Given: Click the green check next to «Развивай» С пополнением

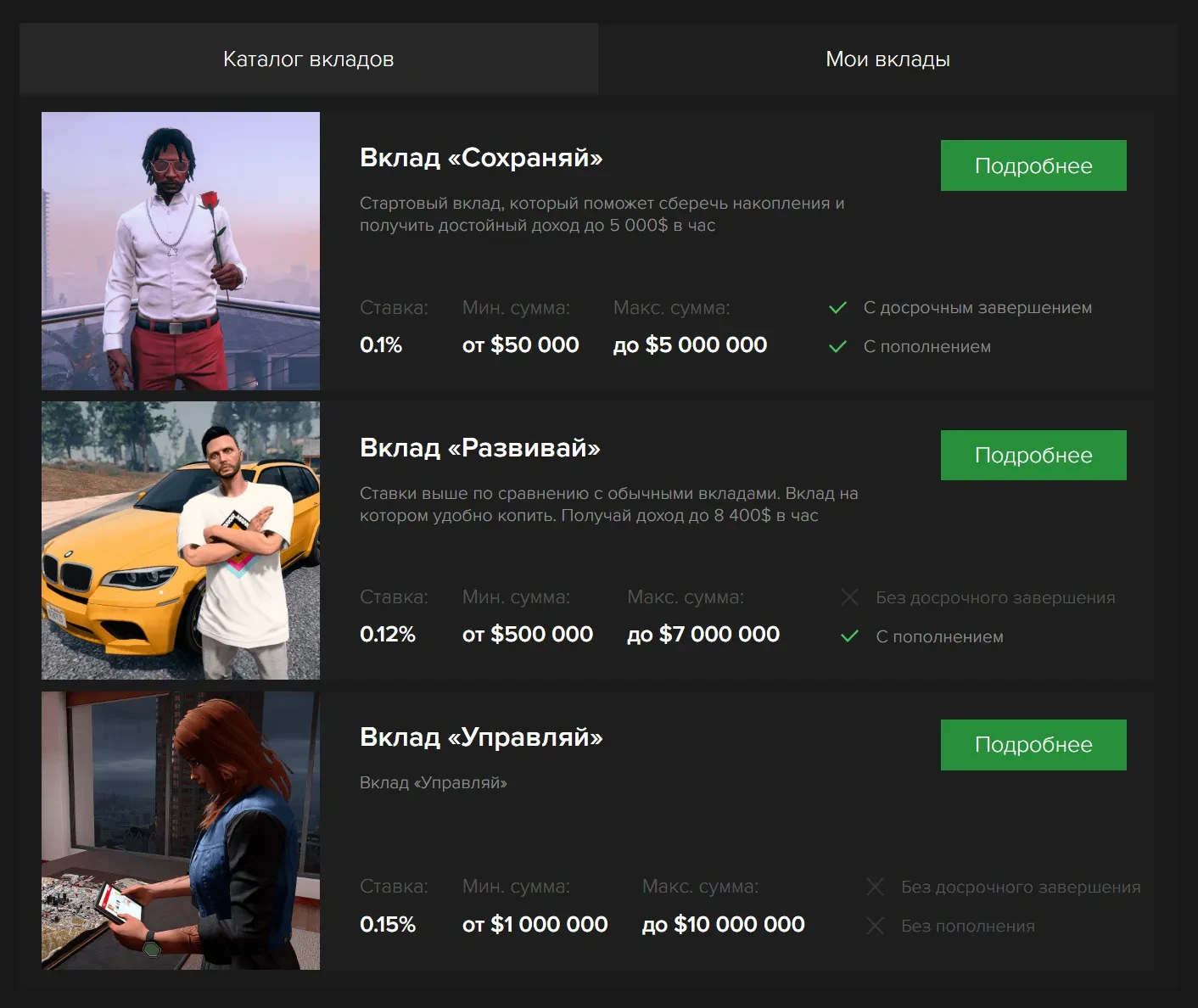Looking at the screenshot, I should [849, 636].
